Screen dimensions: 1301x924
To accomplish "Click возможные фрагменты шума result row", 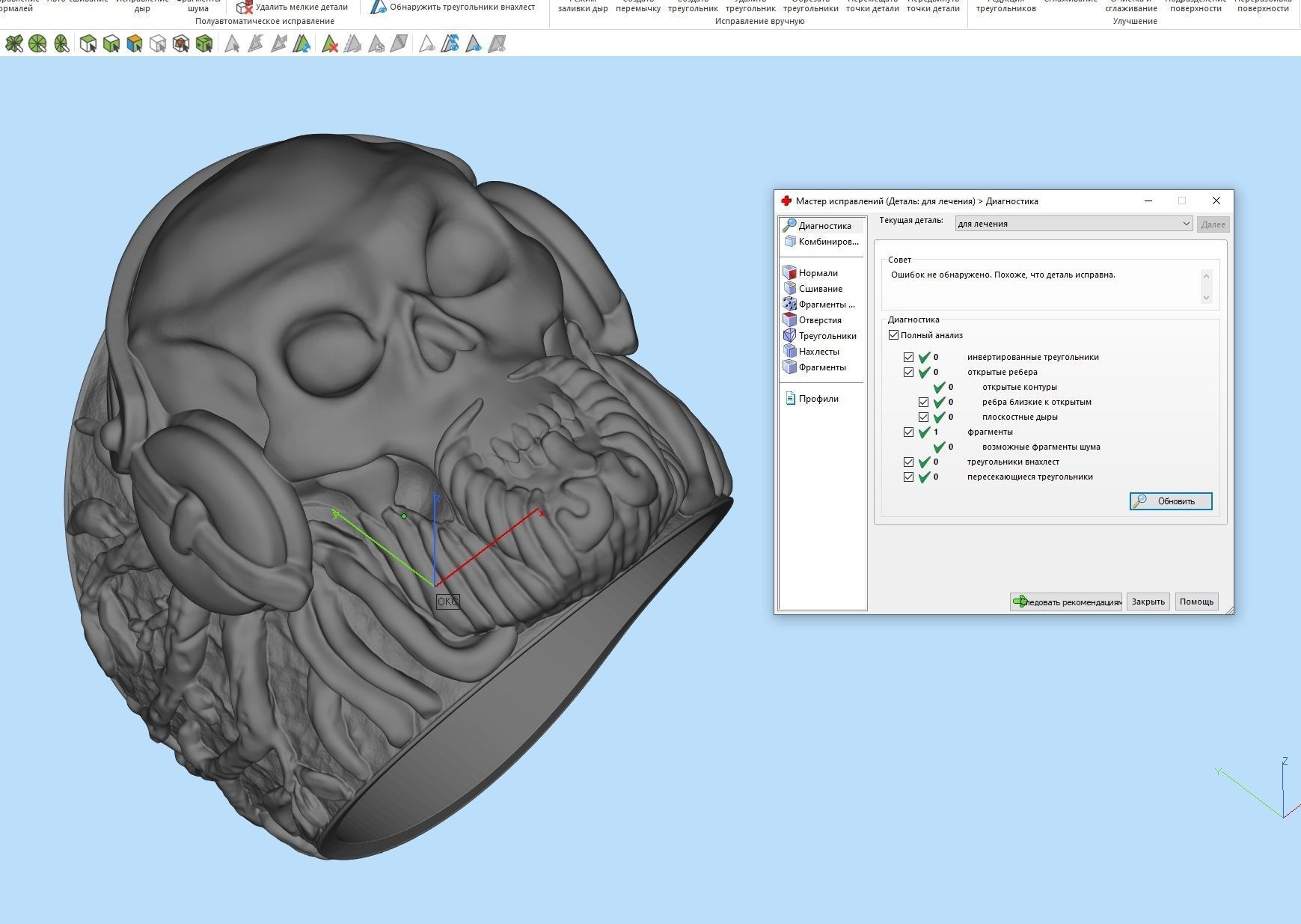I will coord(1017,447).
